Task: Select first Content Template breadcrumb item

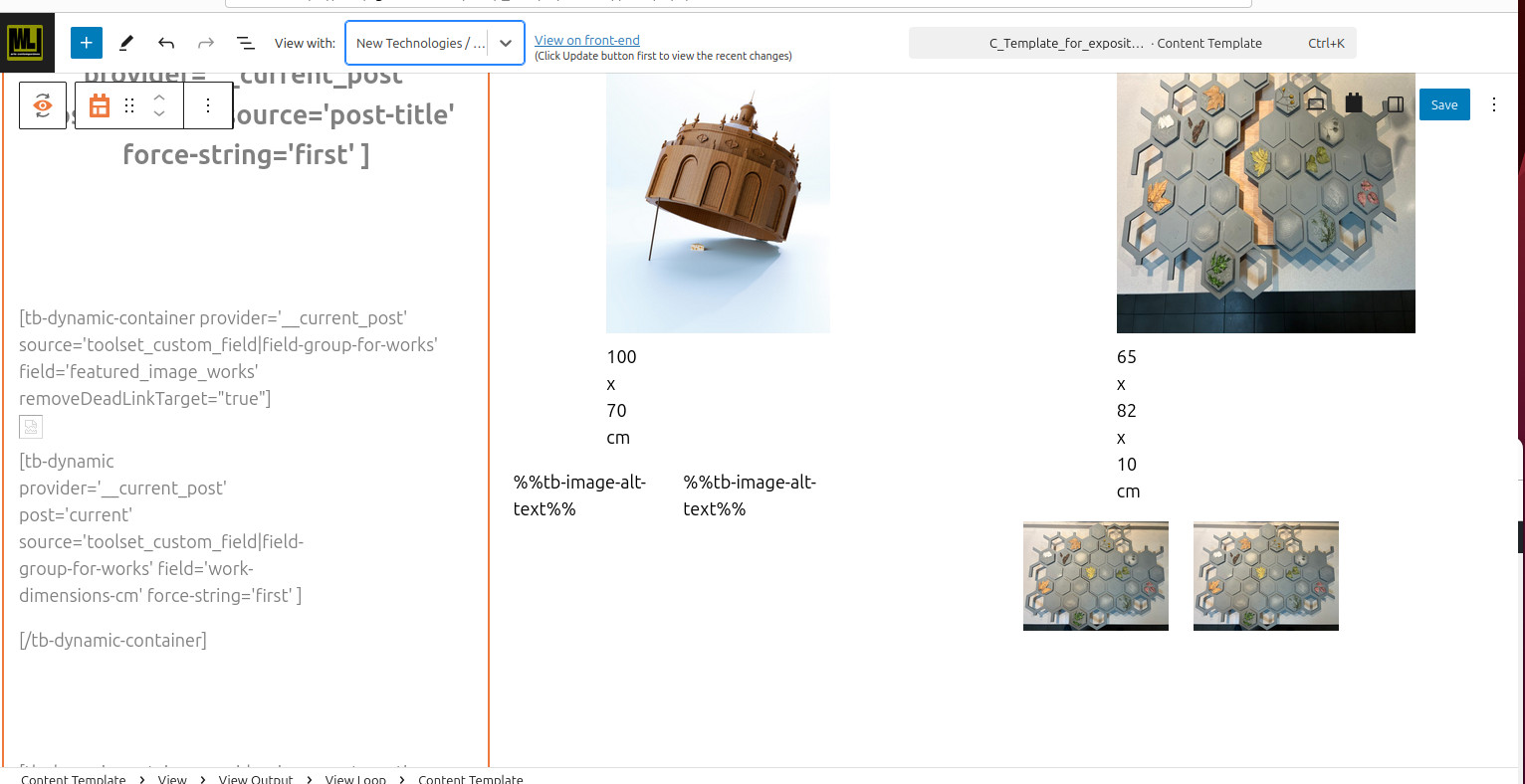Action: [x=74, y=779]
